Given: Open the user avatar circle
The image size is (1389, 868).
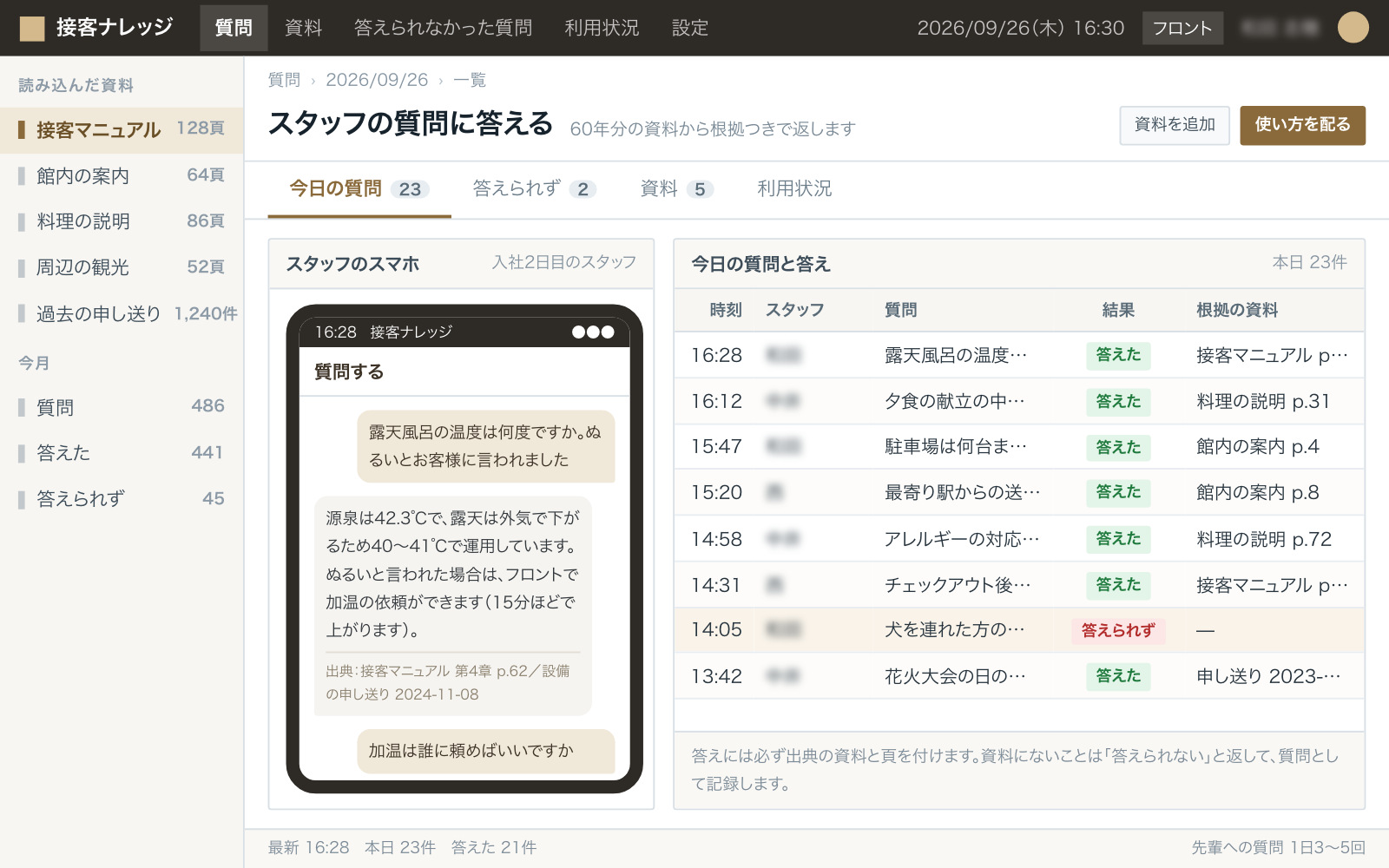Looking at the screenshot, I should [1353, 28].
